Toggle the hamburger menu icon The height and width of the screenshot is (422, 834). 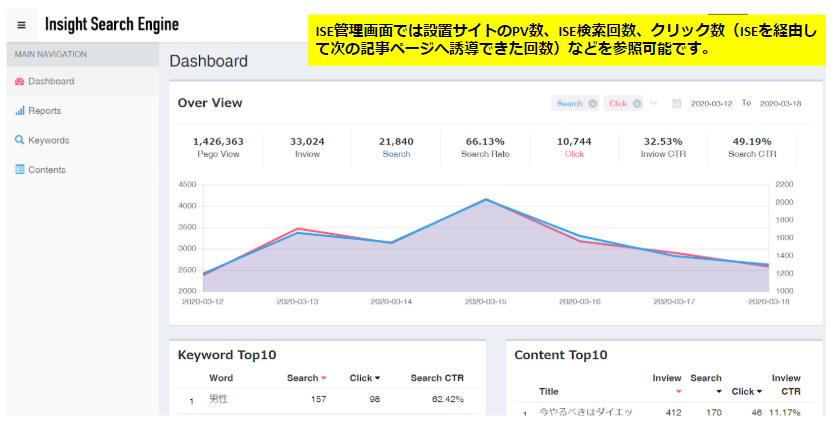click(21, 25)
